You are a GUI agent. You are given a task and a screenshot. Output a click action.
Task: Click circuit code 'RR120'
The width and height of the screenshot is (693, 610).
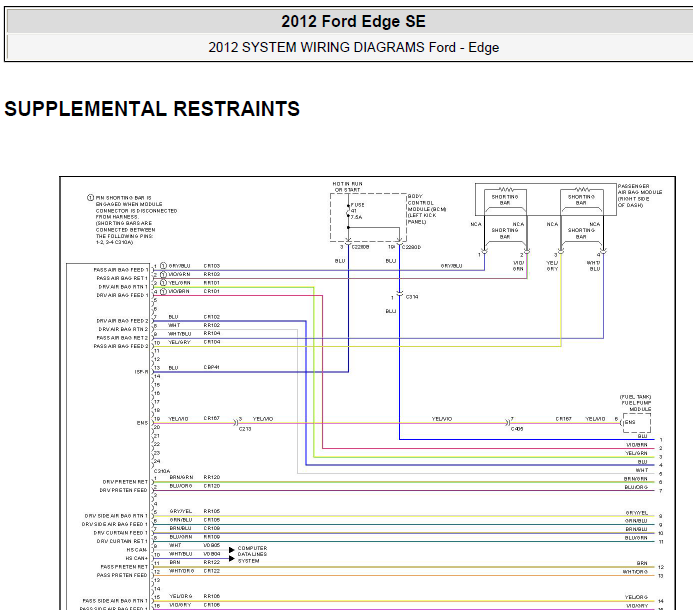coord(212,477)
